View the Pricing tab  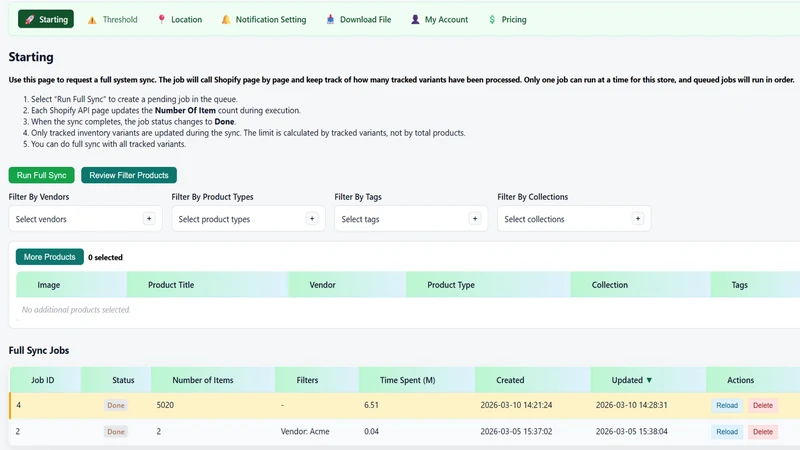(508, 19)
